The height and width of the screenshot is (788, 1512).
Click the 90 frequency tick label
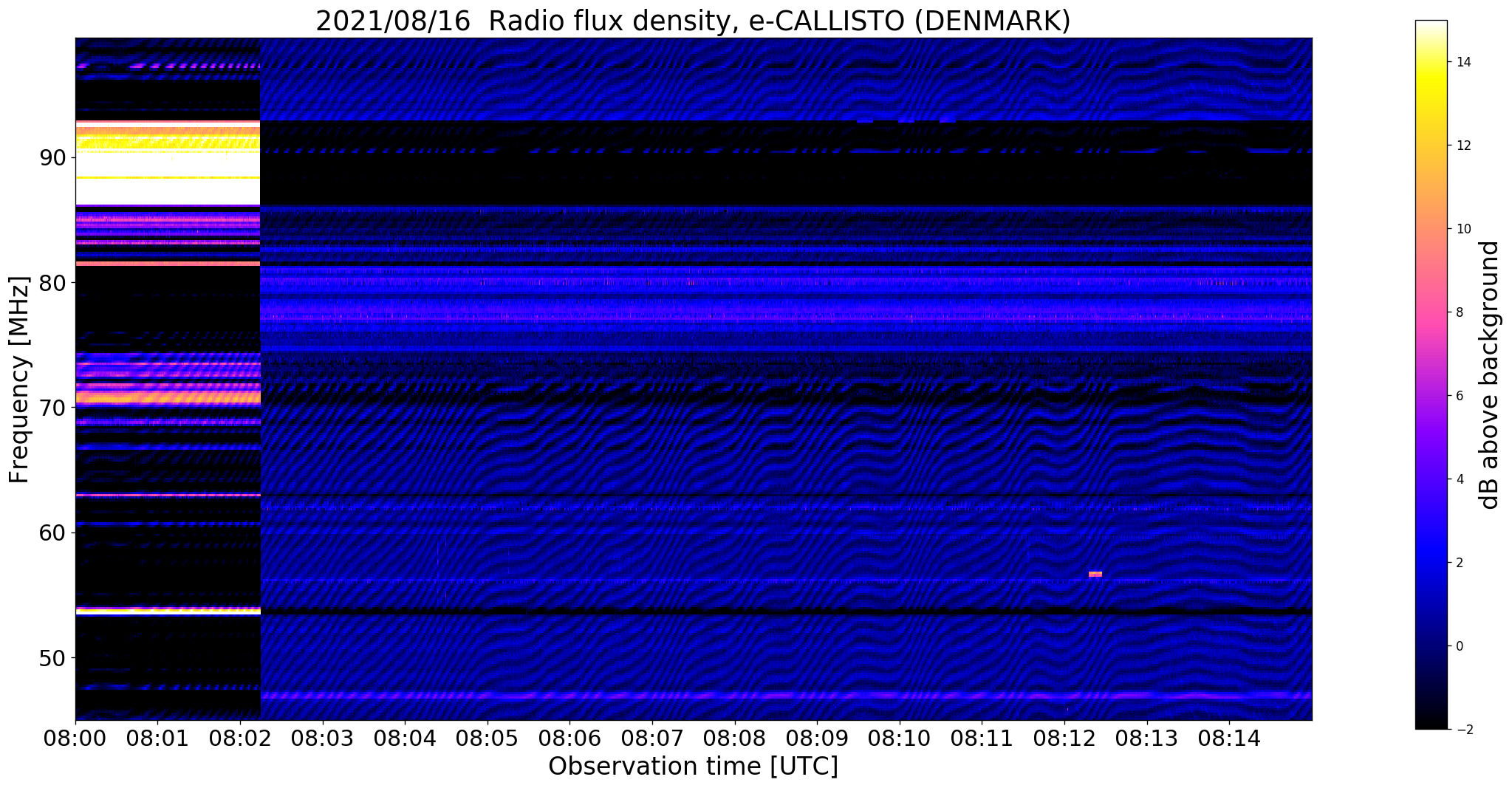52,158
